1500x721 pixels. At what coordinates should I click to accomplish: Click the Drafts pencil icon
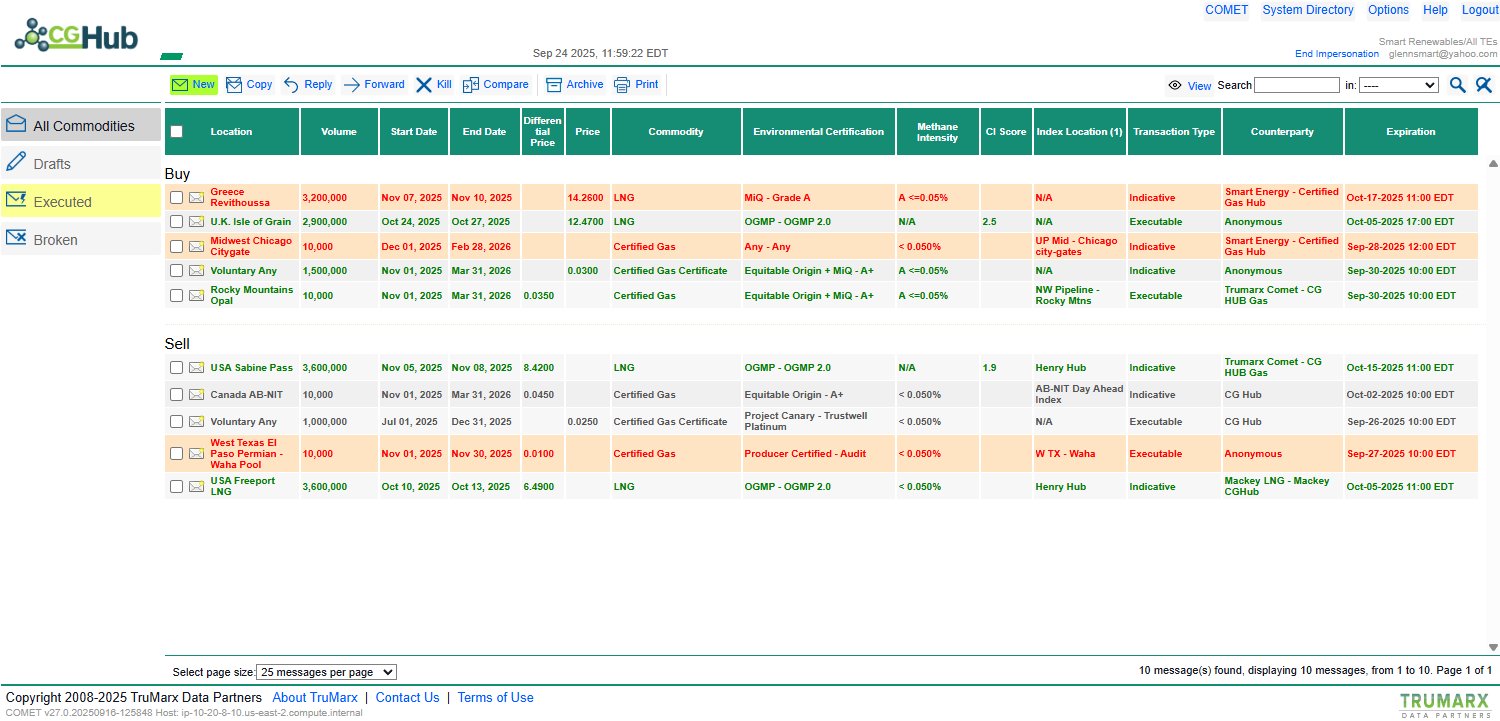click(16, 162)
